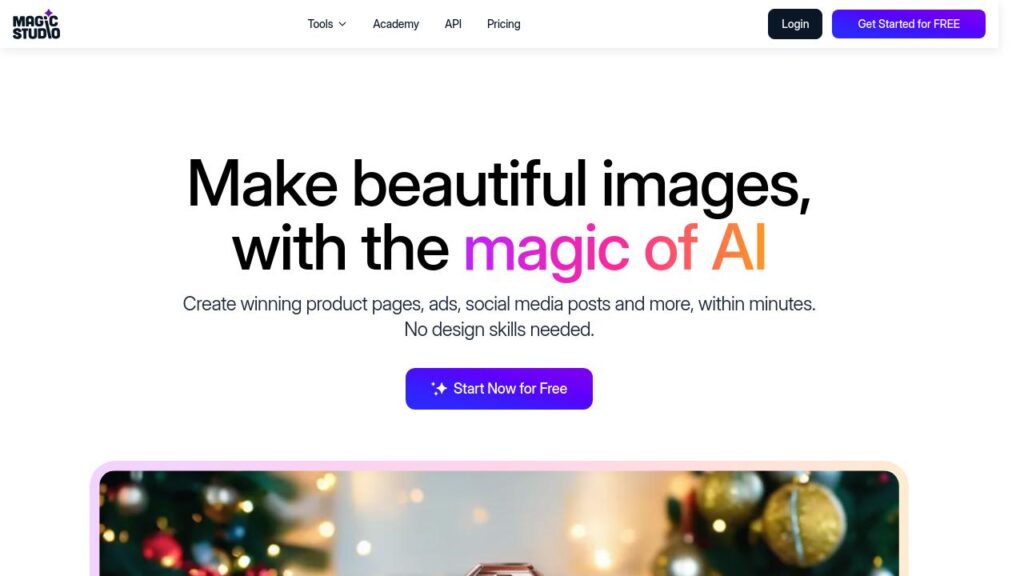1024x576 pixels.
Task: Click the large gold ornament in hero image
Action: (803, 524)
